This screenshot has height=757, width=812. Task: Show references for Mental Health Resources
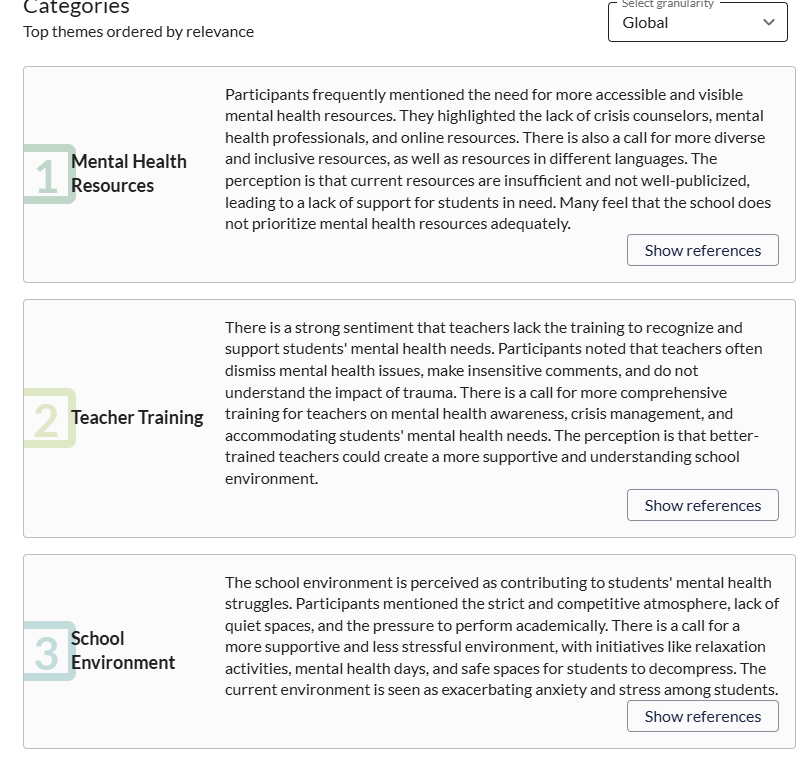702,250
